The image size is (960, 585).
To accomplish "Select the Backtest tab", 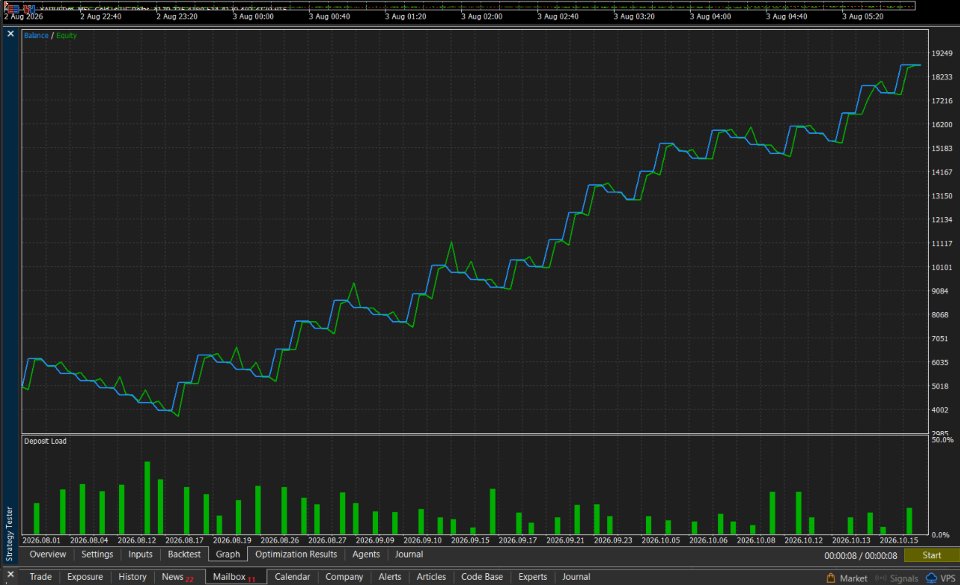I will (184, 554).
